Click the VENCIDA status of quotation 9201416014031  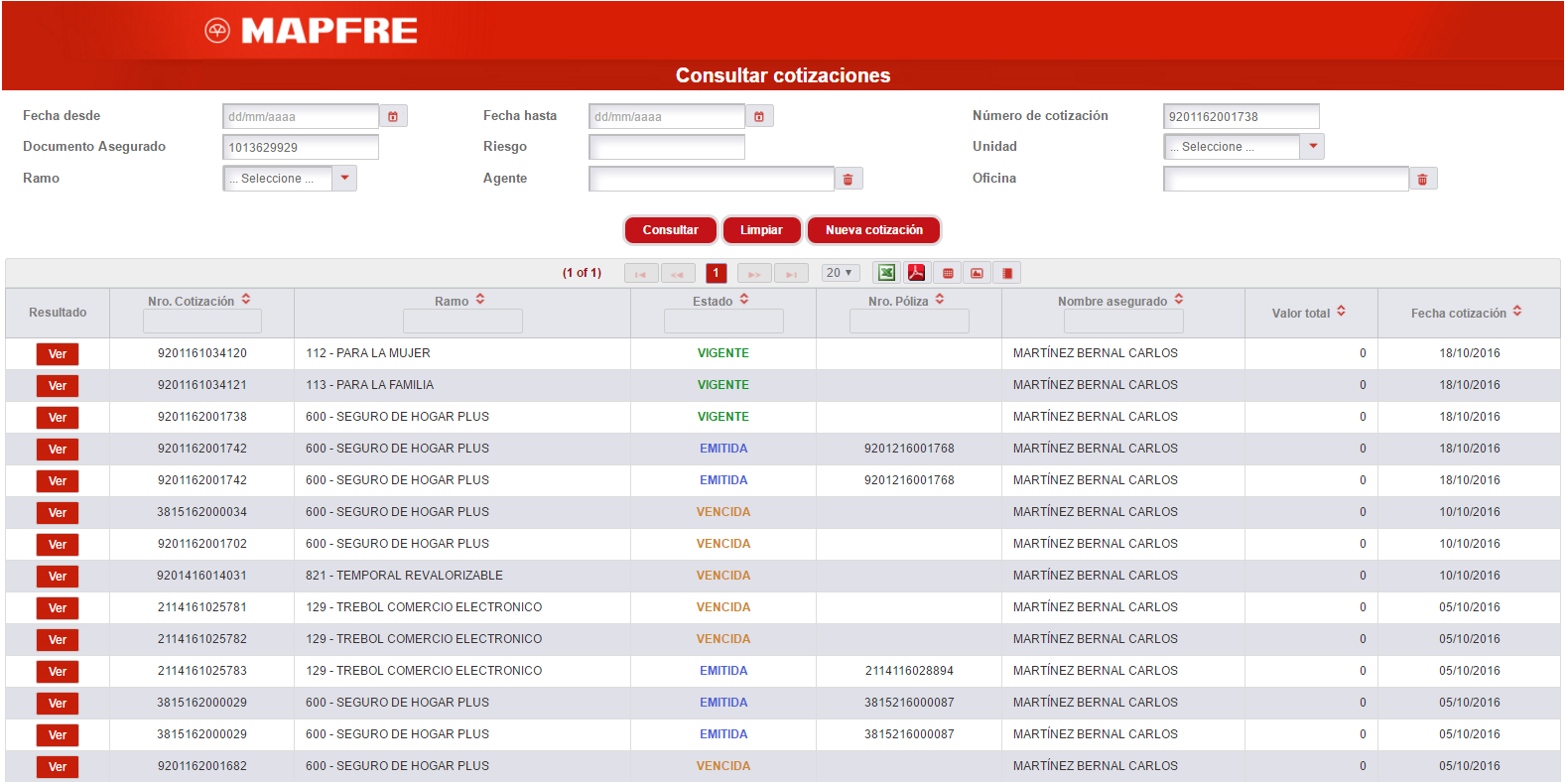click(723, 576)
